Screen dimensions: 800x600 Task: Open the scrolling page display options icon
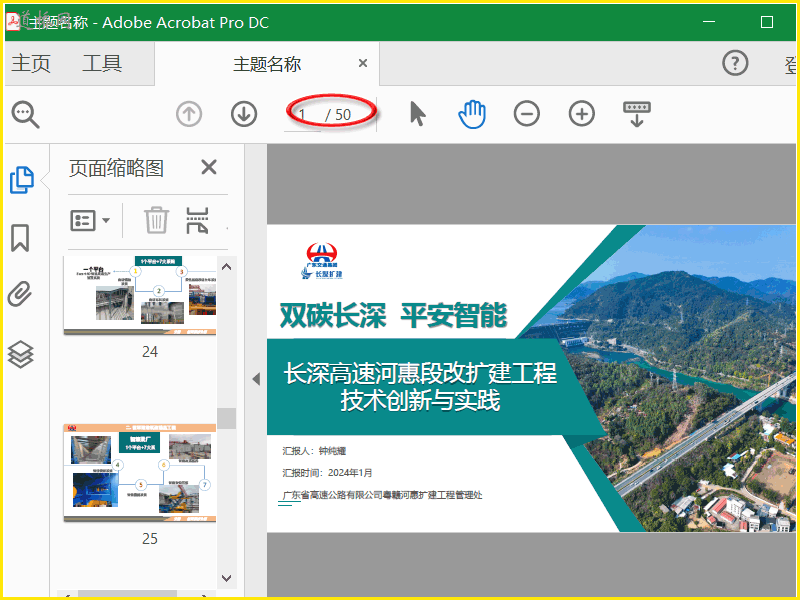coord(637,114)
